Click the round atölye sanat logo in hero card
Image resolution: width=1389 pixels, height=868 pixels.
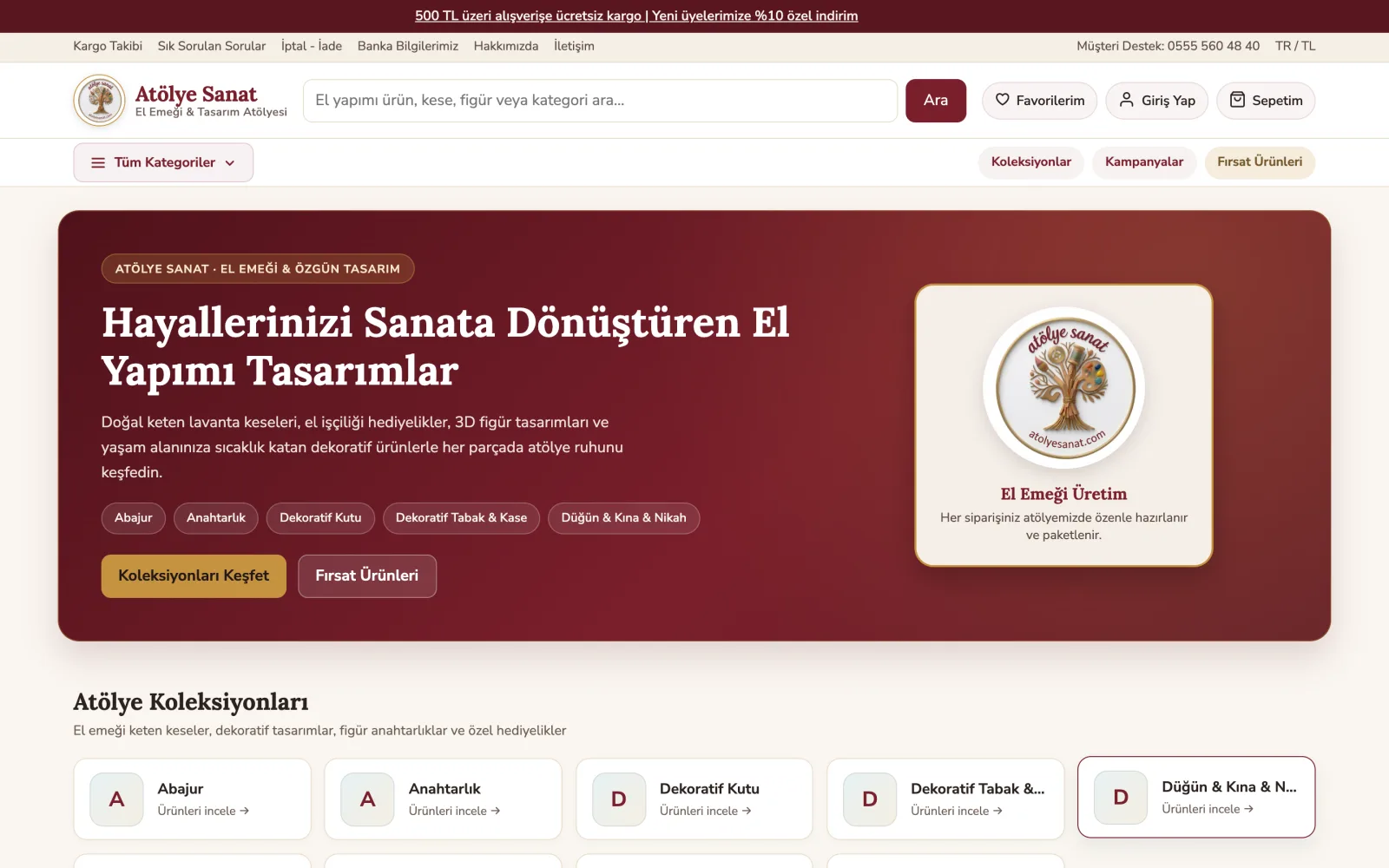(1064, 388)
